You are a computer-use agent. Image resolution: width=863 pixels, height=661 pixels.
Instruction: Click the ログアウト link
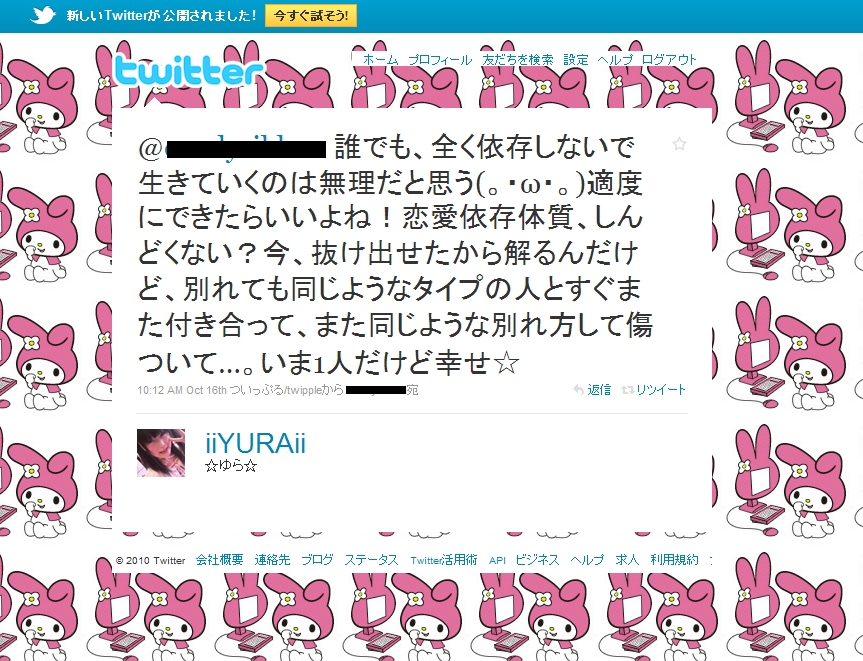click(669, 59)
